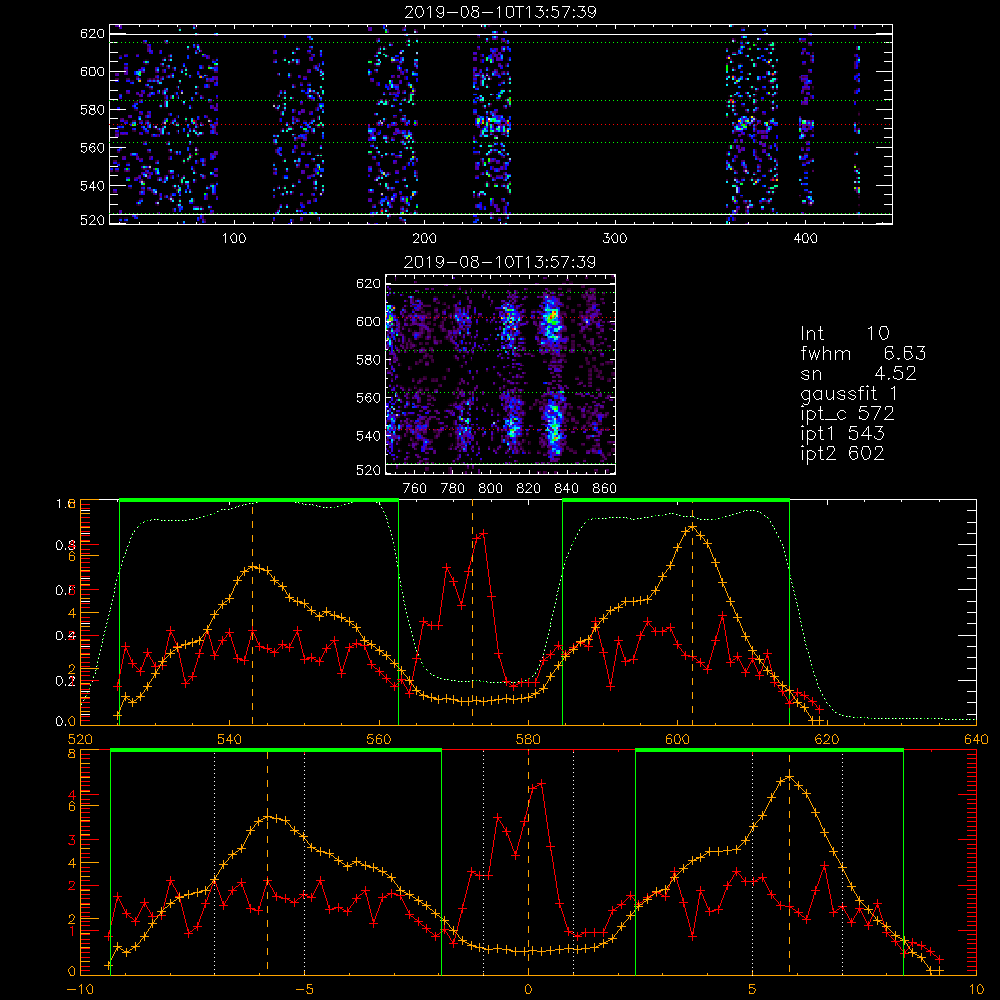Click x-axis label 0 of bottom plot
Image resolution: width=1000 pixels, height=1000 pixels.
(528, 990)
